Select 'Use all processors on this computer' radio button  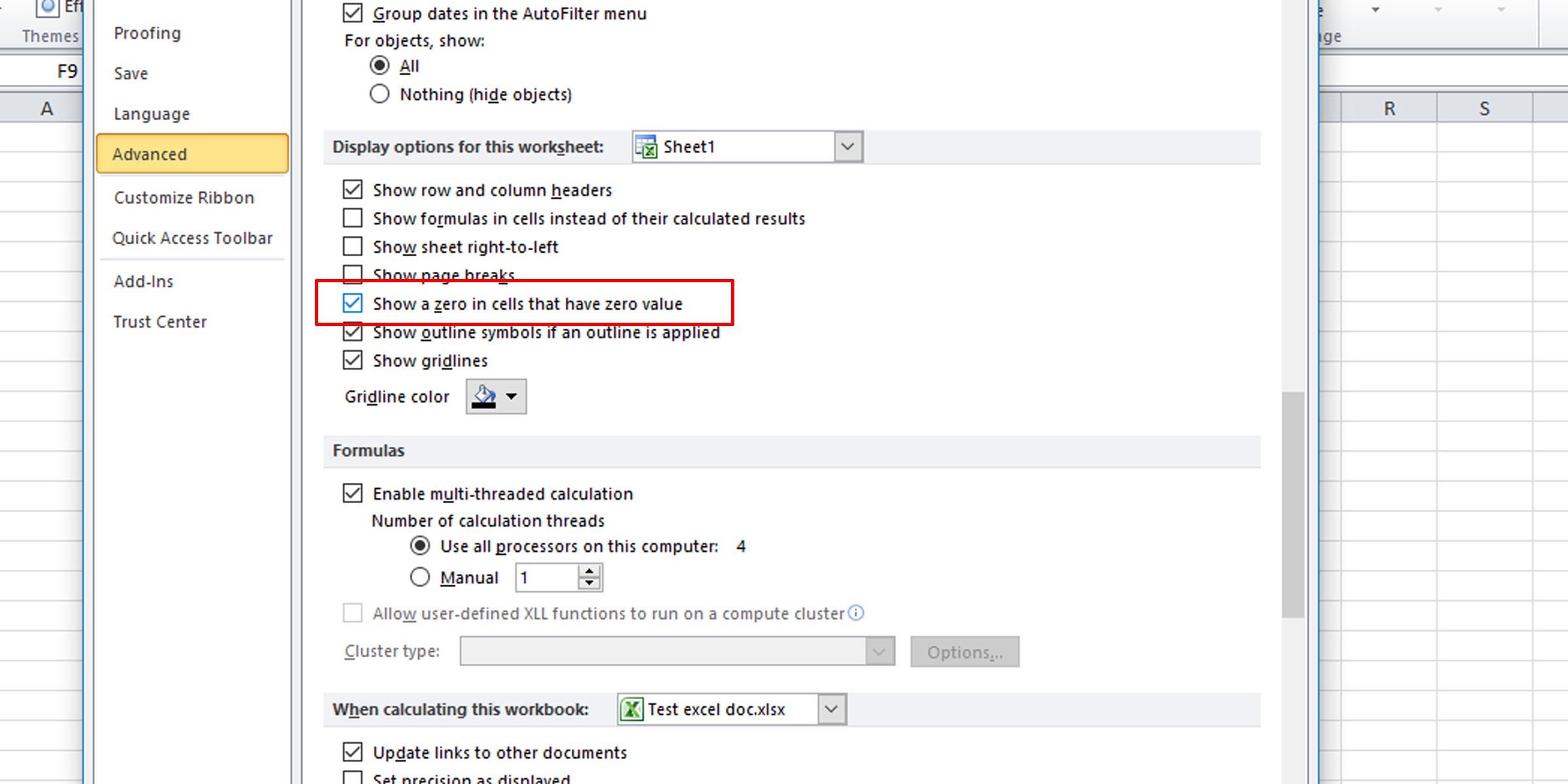[419, 545]
